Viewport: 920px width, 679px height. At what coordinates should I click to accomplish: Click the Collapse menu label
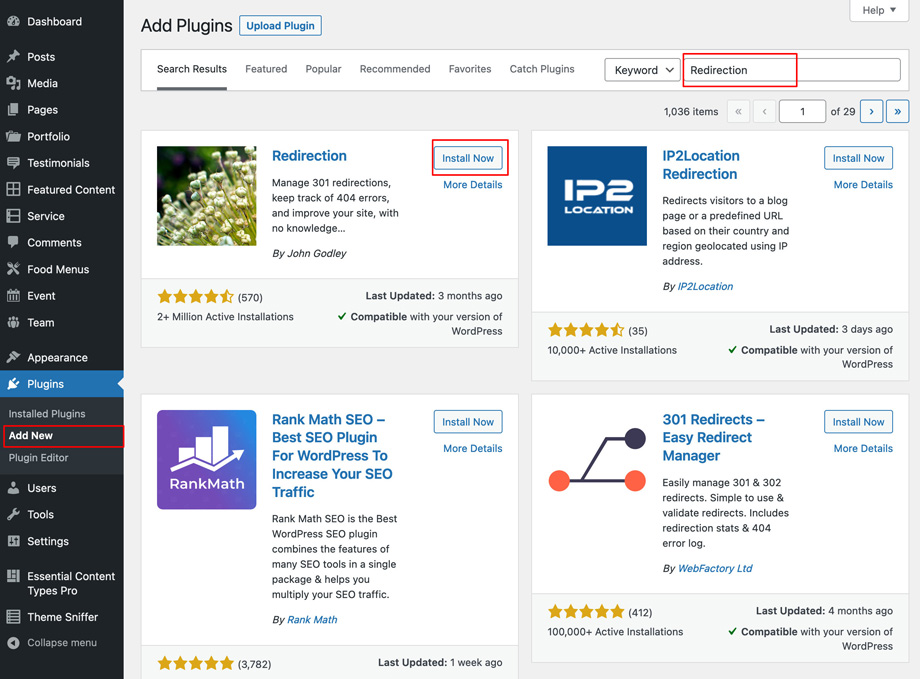62,643
